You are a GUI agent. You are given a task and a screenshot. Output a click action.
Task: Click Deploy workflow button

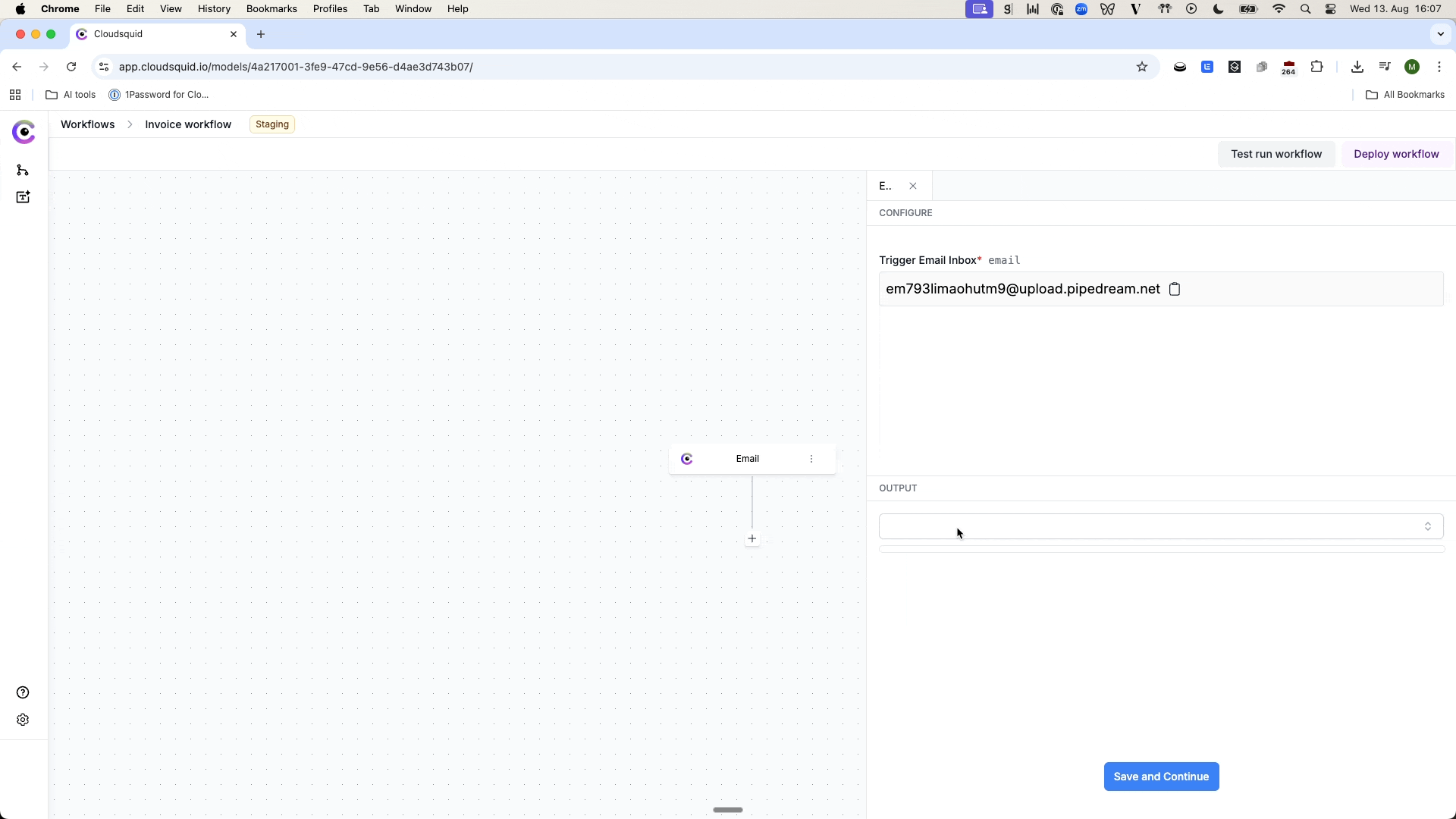click(1396, 154)
